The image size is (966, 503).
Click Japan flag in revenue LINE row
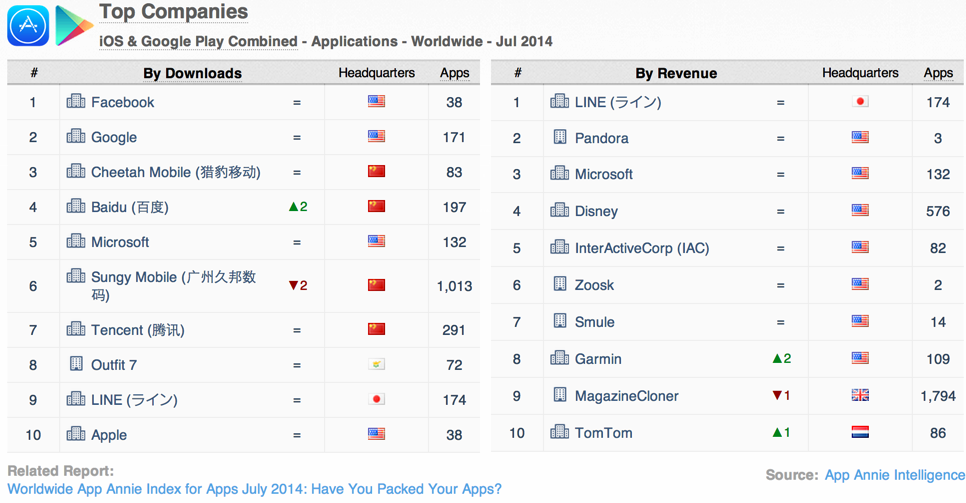(860, 102)
